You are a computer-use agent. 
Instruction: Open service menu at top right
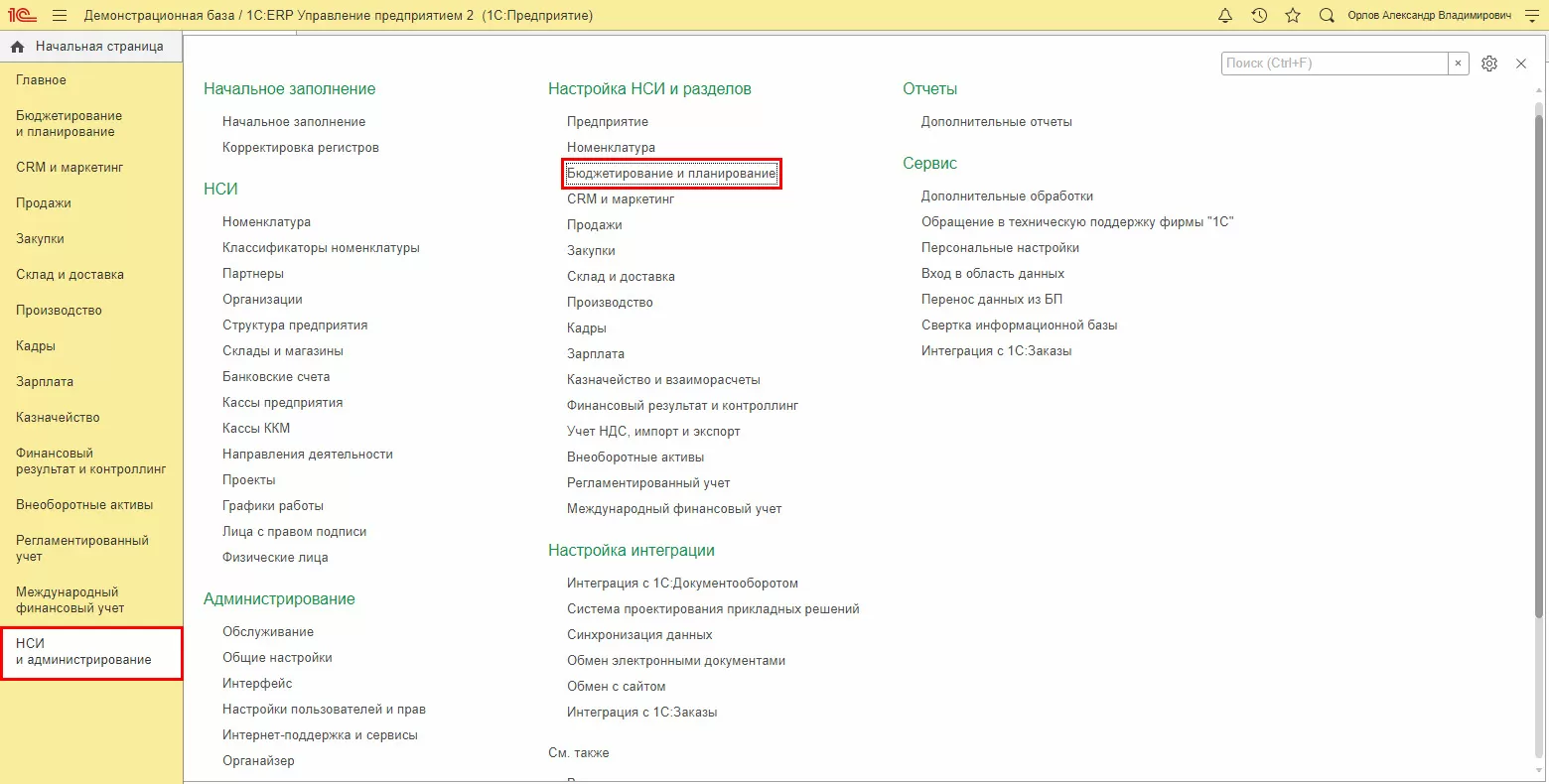coord(1531,16)
